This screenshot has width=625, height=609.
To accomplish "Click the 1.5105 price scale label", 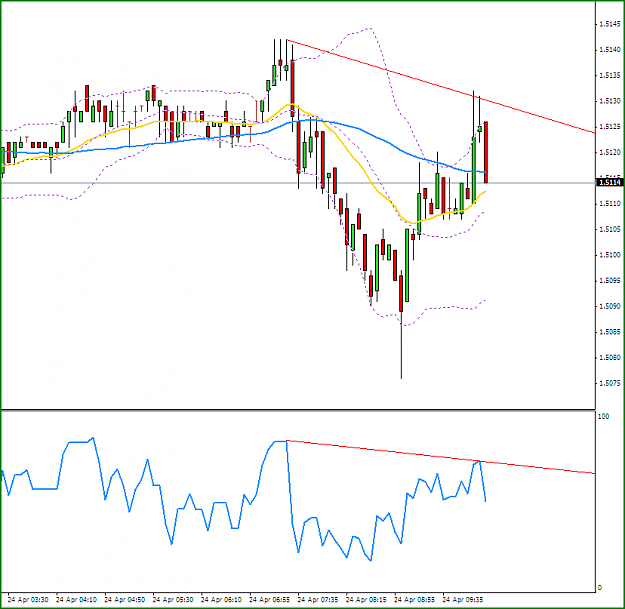I will (610, 229).
